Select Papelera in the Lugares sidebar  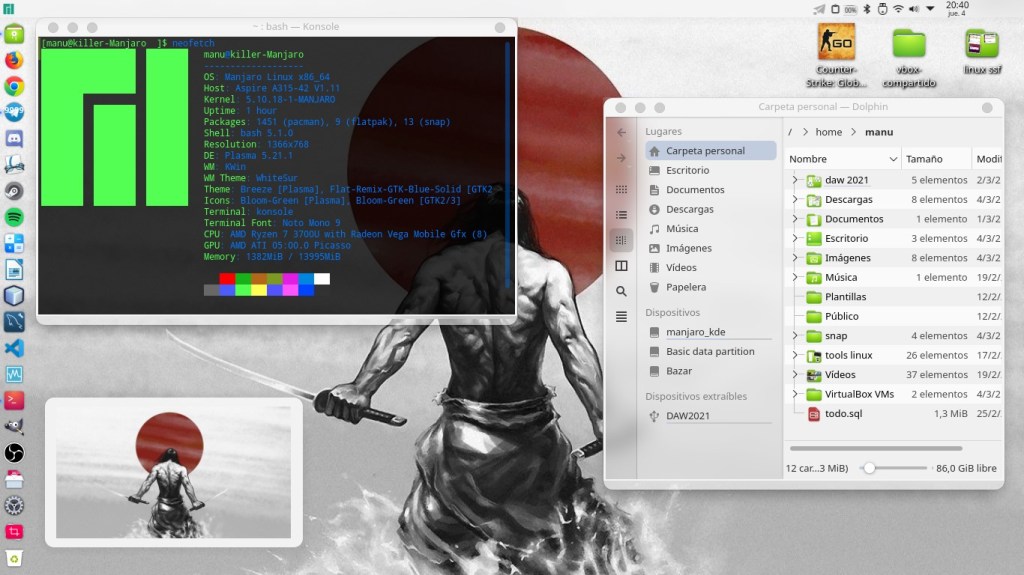click(x=685, y=287)
